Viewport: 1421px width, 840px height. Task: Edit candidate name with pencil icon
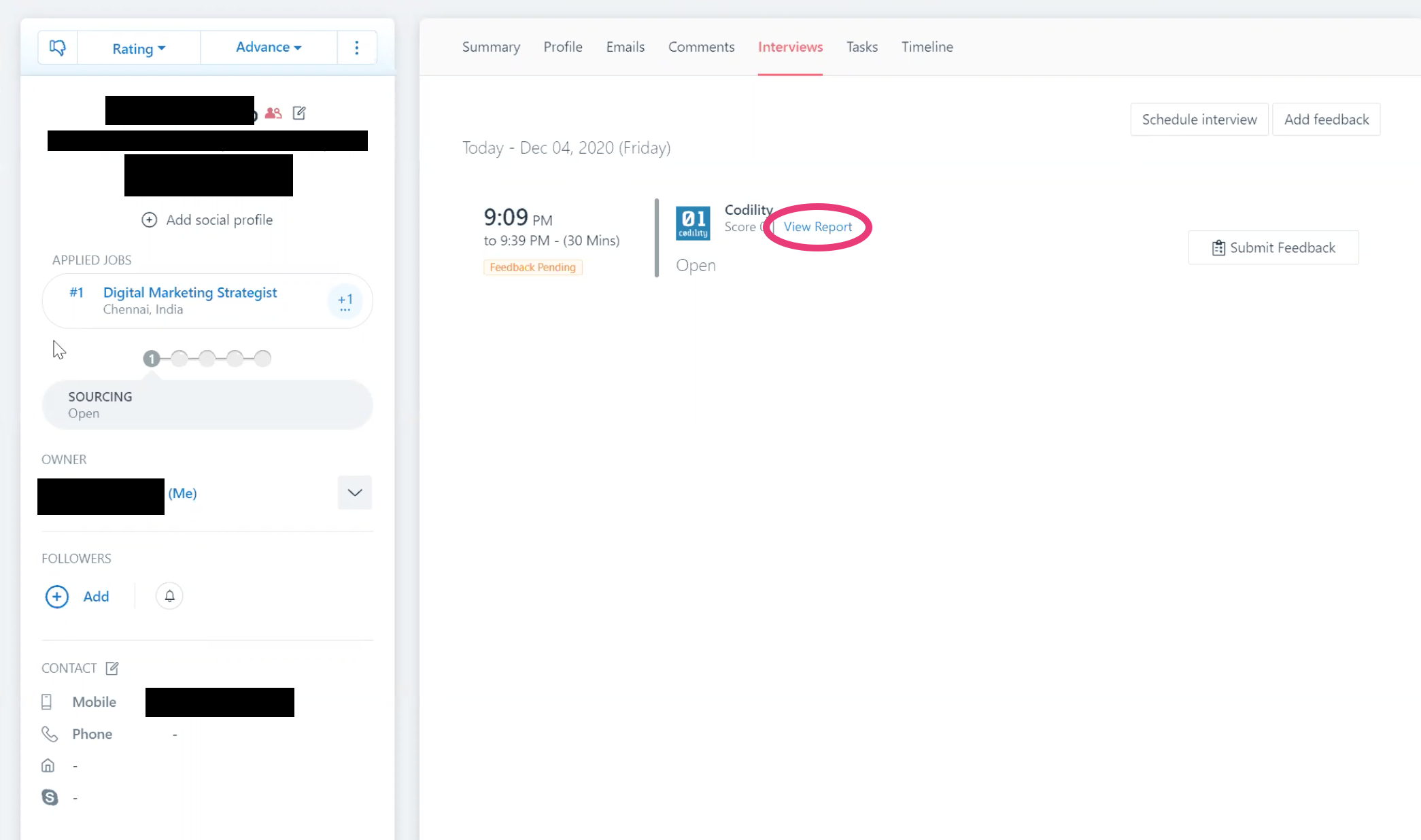tap(299, 113)
